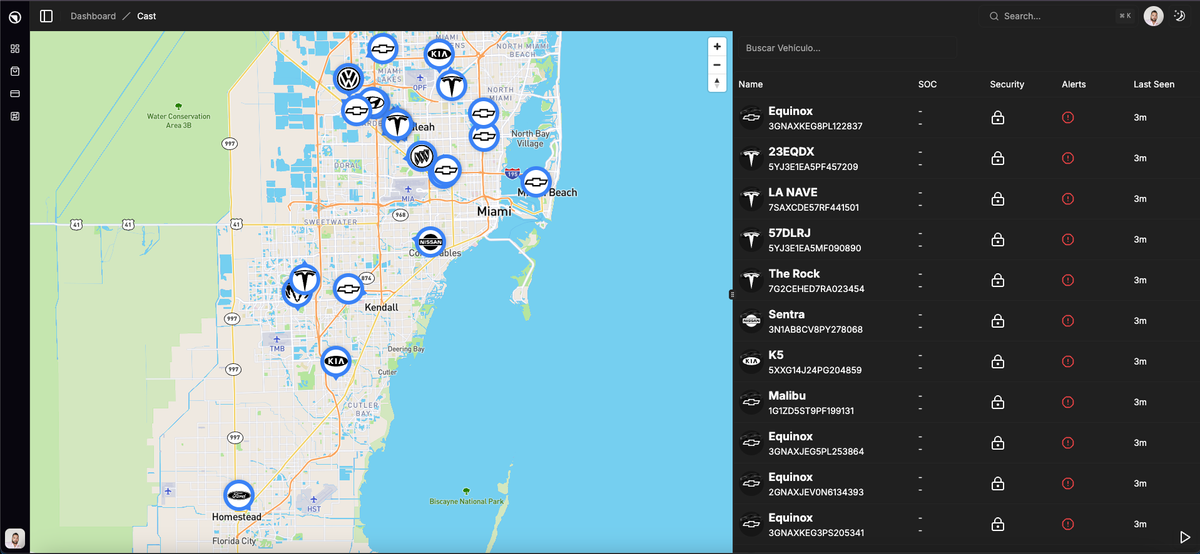Go to Dashboard in the breadcrumb

[x=93, y=16]
